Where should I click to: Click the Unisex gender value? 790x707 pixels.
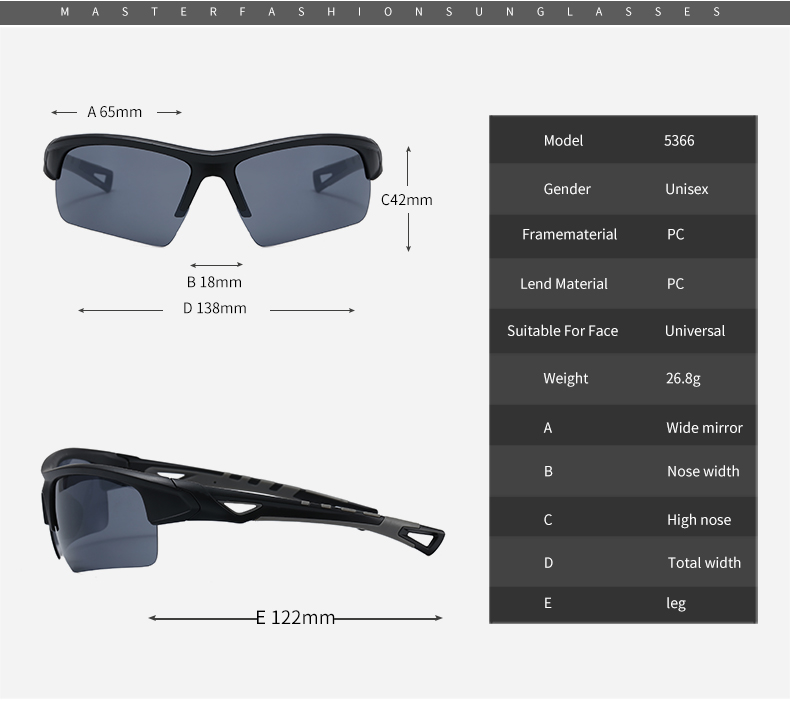click(x=686, y=189)
